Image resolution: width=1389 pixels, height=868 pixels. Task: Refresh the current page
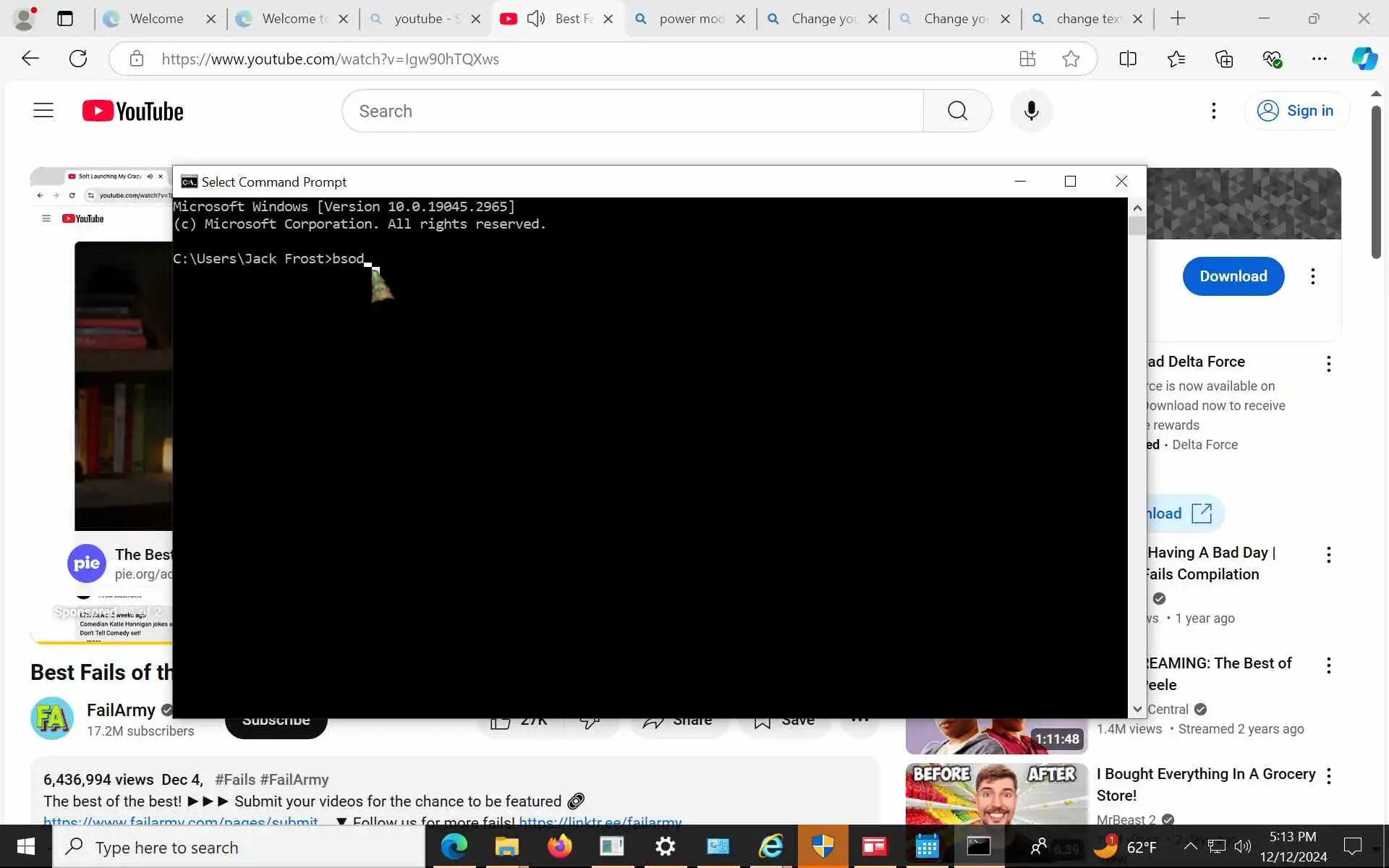78,59
